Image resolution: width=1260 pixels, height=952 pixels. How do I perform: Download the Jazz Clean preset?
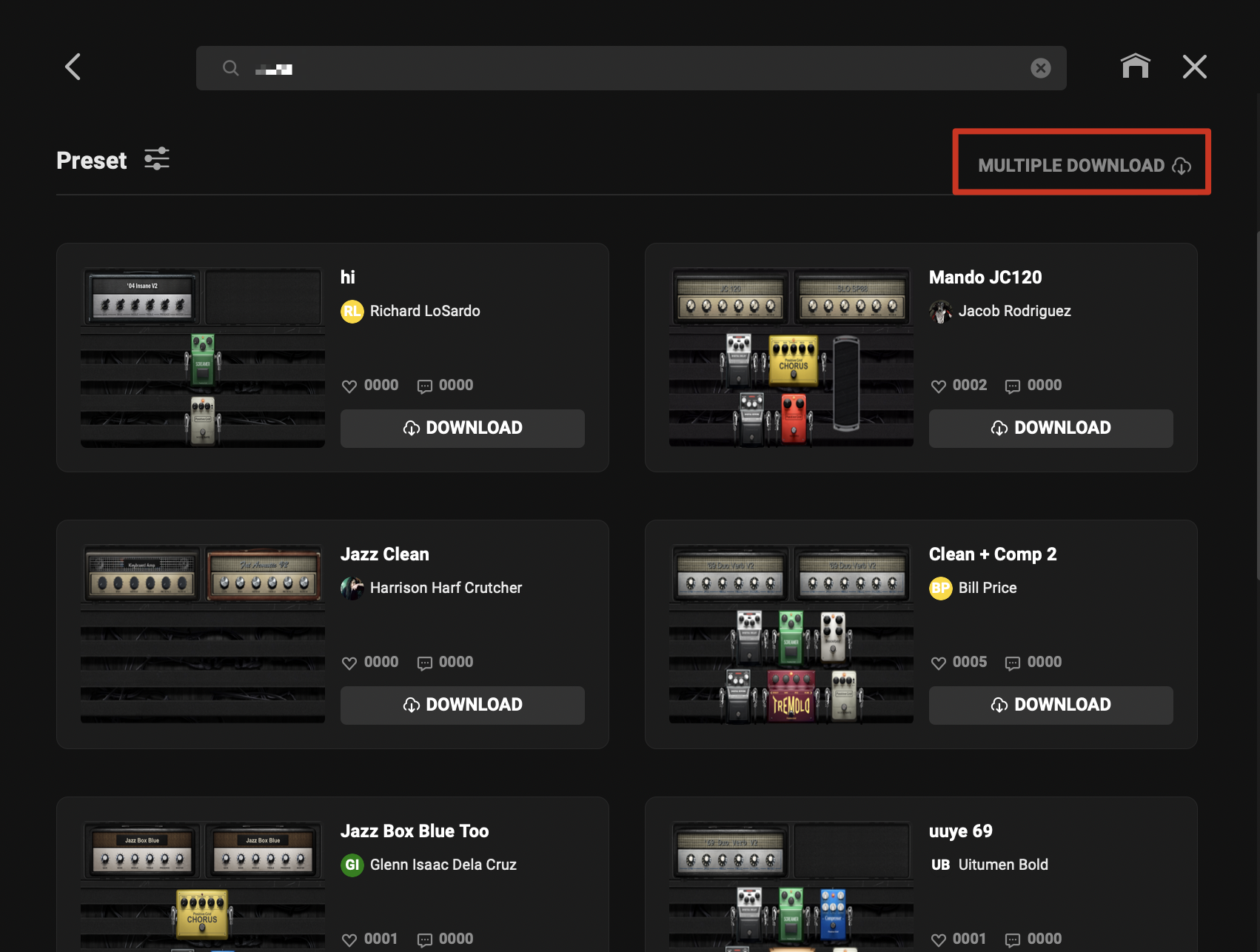pyautogui.click(x=462, y=705)
